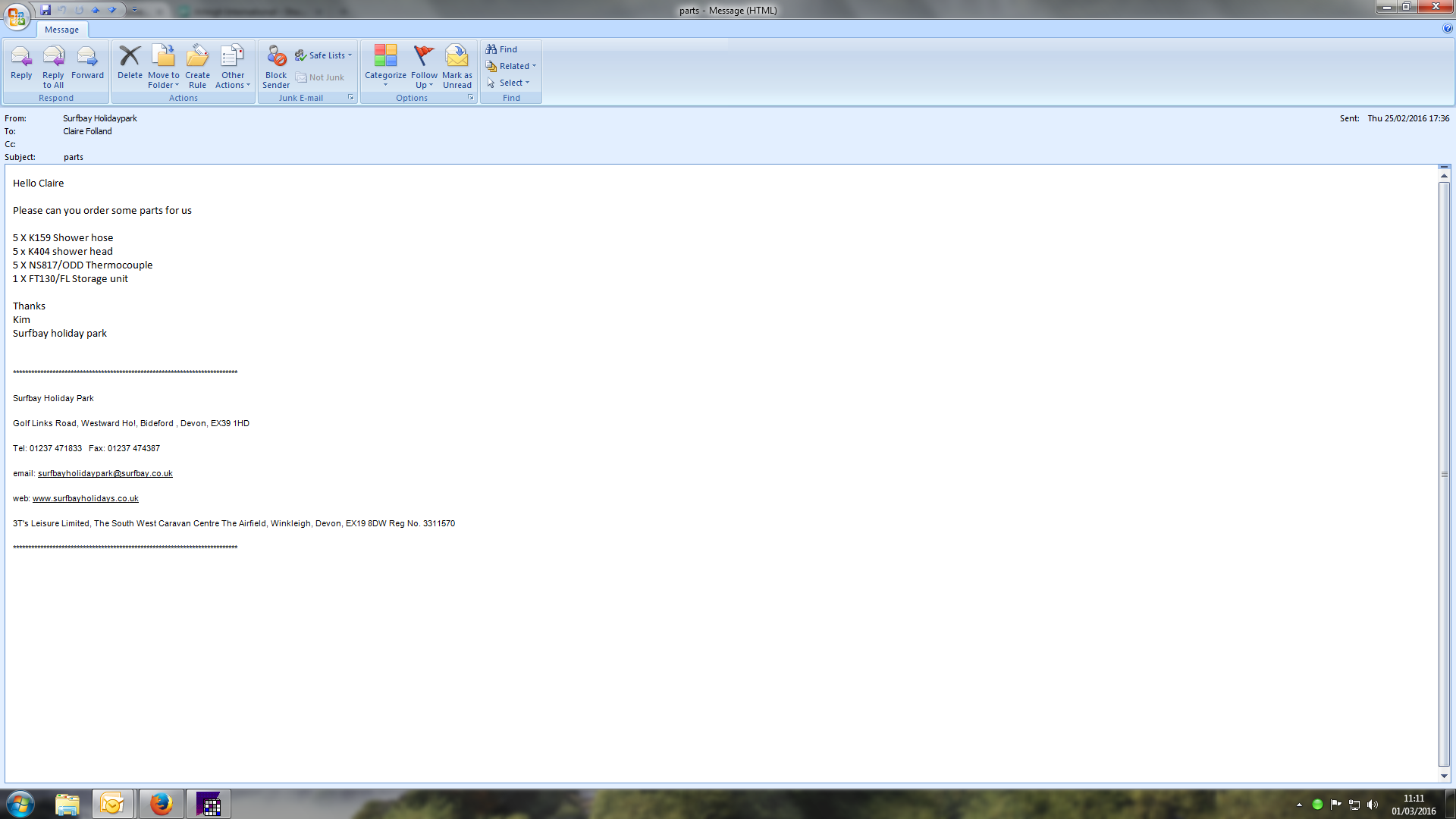Viewport: 1456px width, 819px height.
Task: Select the Message ribbon tab
Action: [61, 30]
